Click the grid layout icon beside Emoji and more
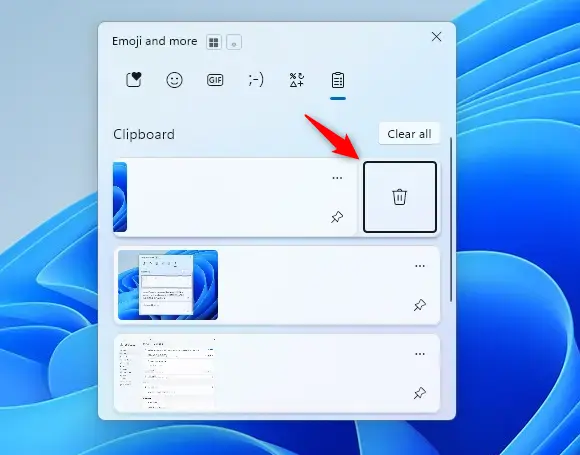Screen dimensions: 580x455 pyautogui.click(x=214, y=42)
